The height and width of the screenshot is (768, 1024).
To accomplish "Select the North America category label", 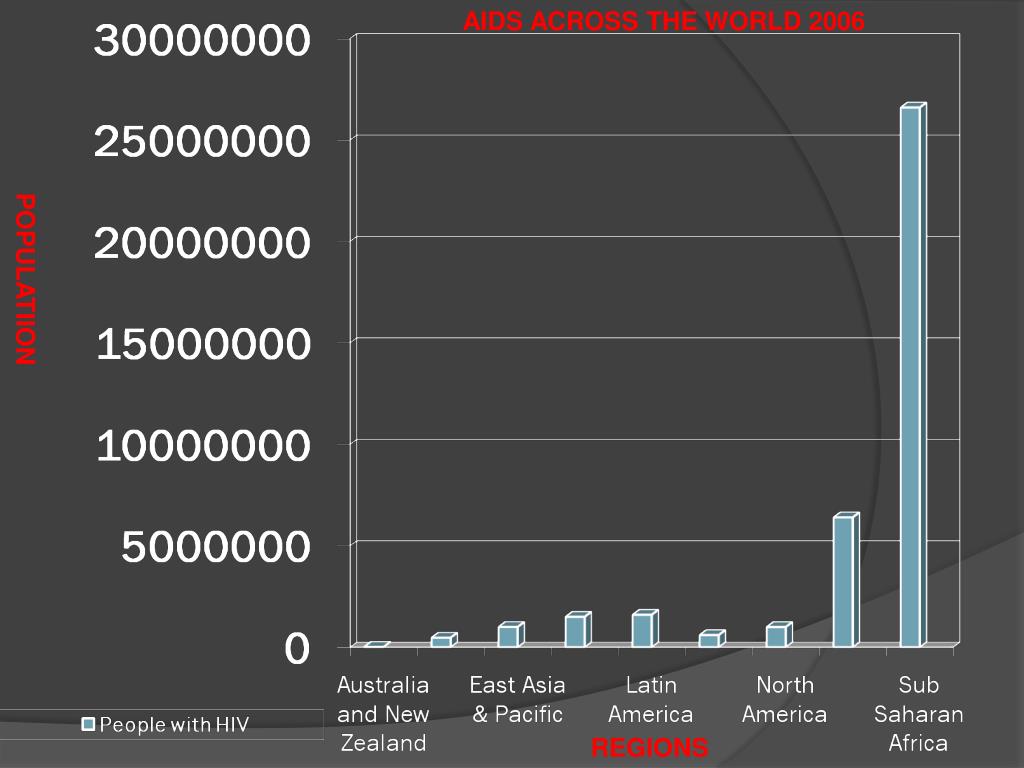I will 784,699.
